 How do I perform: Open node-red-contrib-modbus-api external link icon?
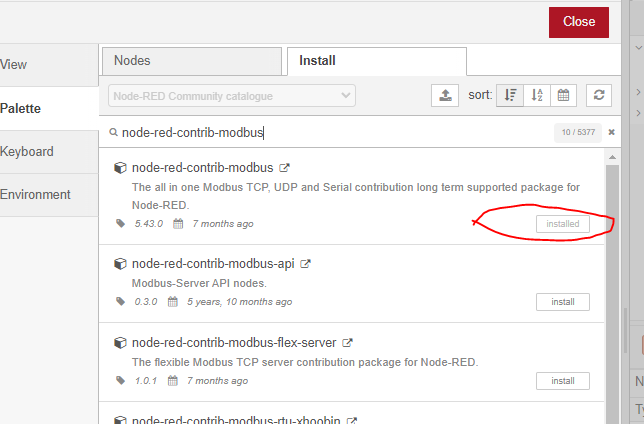click(x=306, y=264)
